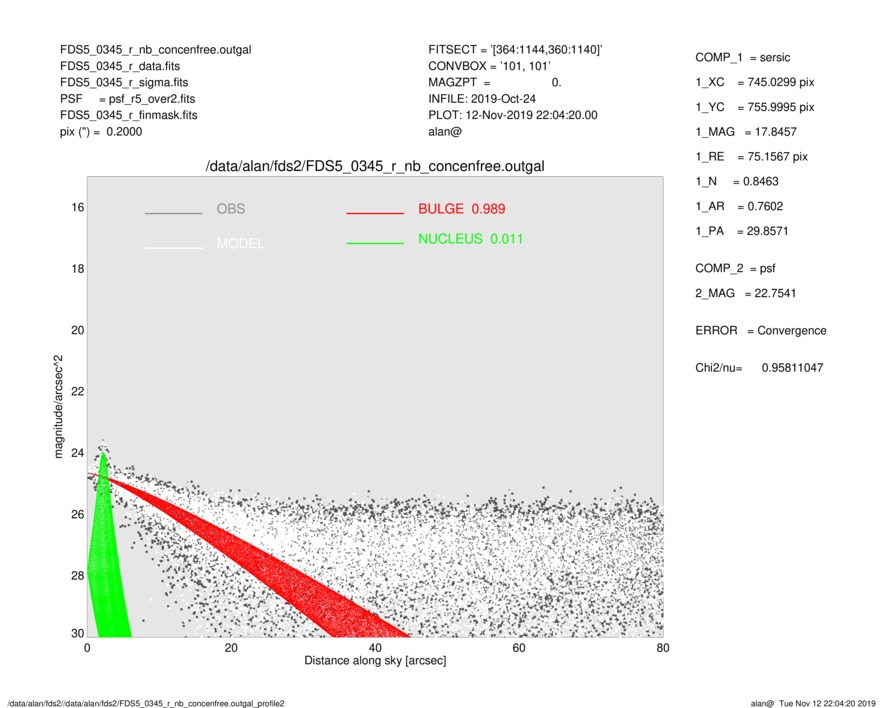Screen dimensions: 885x708
Task: Select the PSF = psf_r5_over2.fits line
Action: [x=134, y=99]
